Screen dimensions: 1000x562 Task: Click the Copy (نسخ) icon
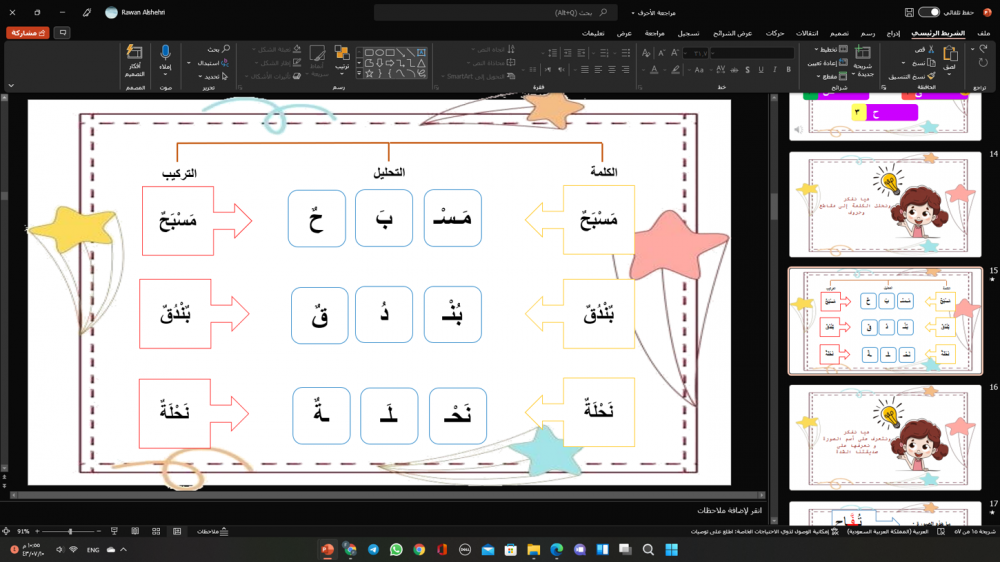tap(931, 63)
